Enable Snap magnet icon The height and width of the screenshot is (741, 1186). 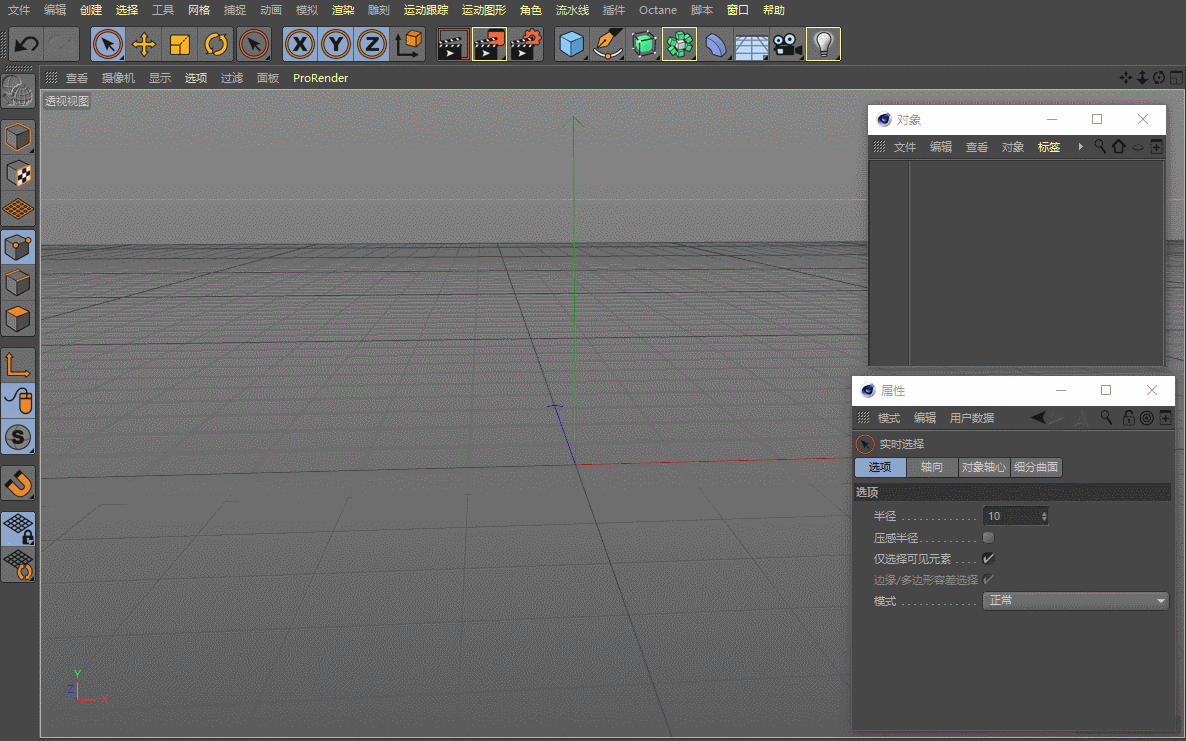pos(18,482)
